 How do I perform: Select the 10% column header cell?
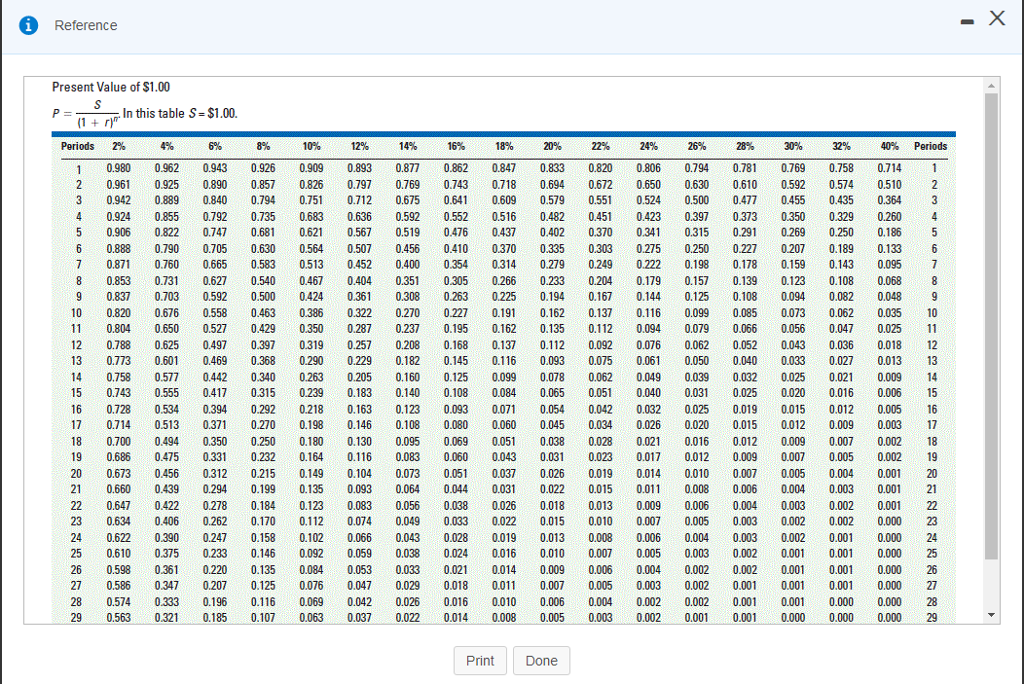point(311,146)
